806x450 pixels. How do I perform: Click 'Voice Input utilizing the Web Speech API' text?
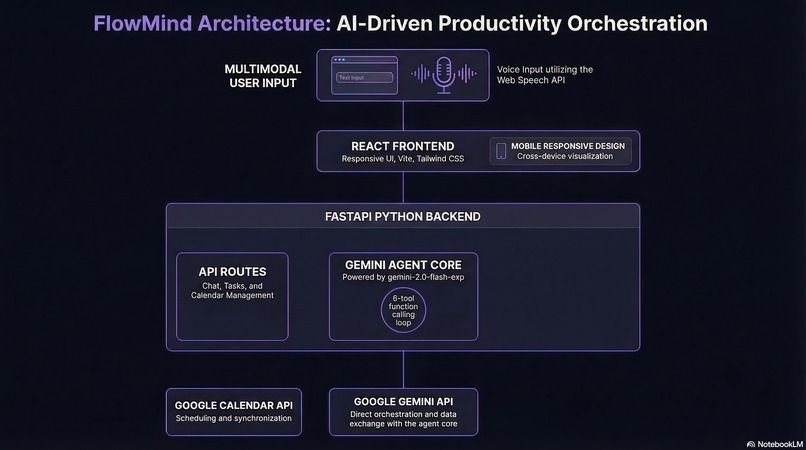pos(544,75)
